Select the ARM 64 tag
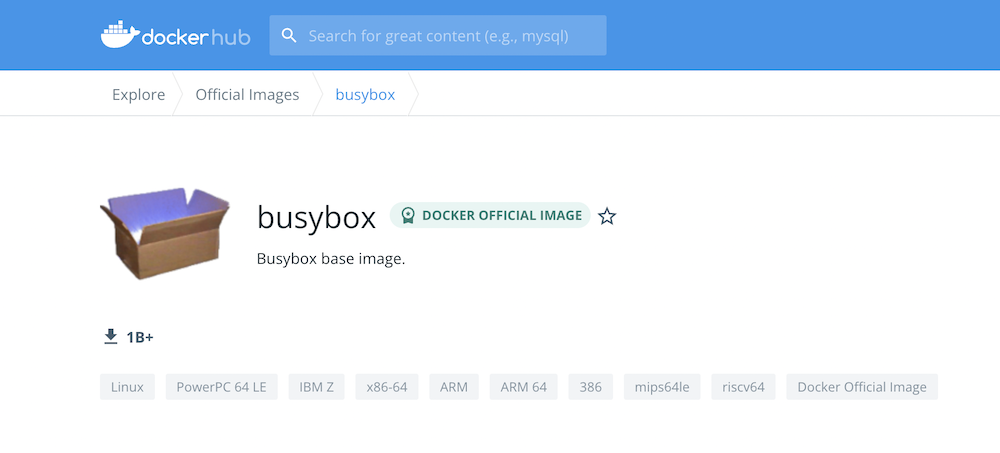Screen dimensions: 1000x453 tap(524, 387)
